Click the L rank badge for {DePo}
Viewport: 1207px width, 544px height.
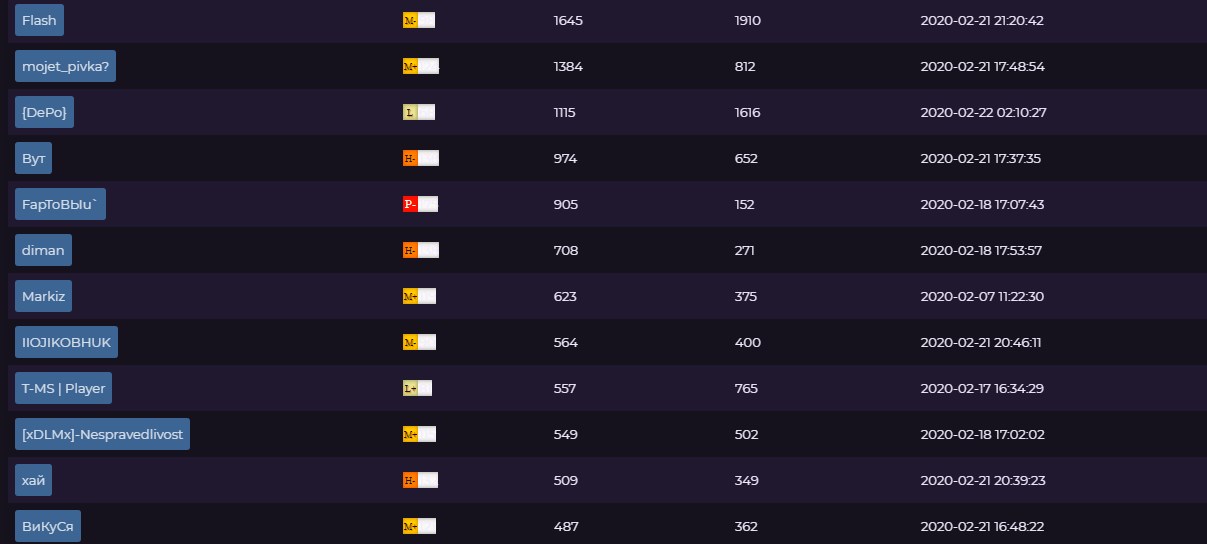coord(419,113)
